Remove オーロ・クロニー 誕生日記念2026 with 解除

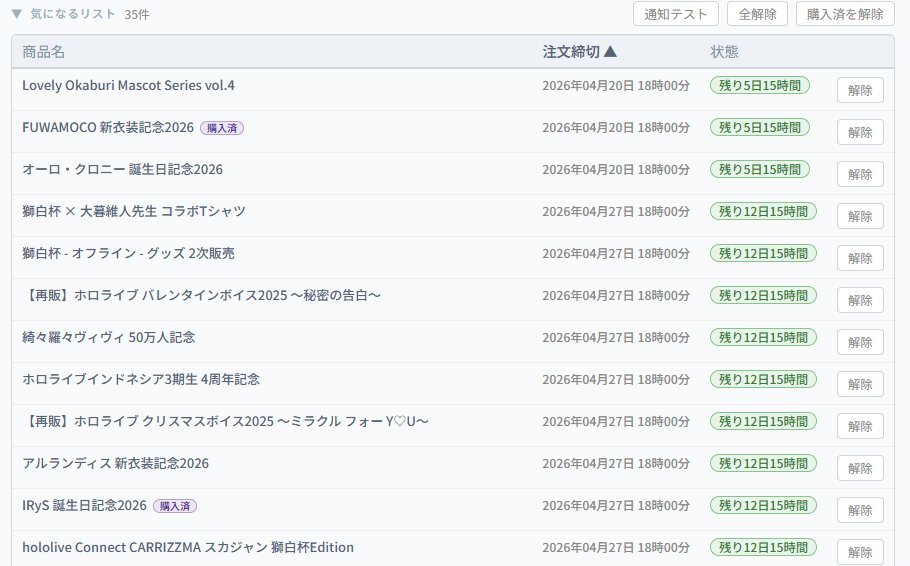click(860, 174)
